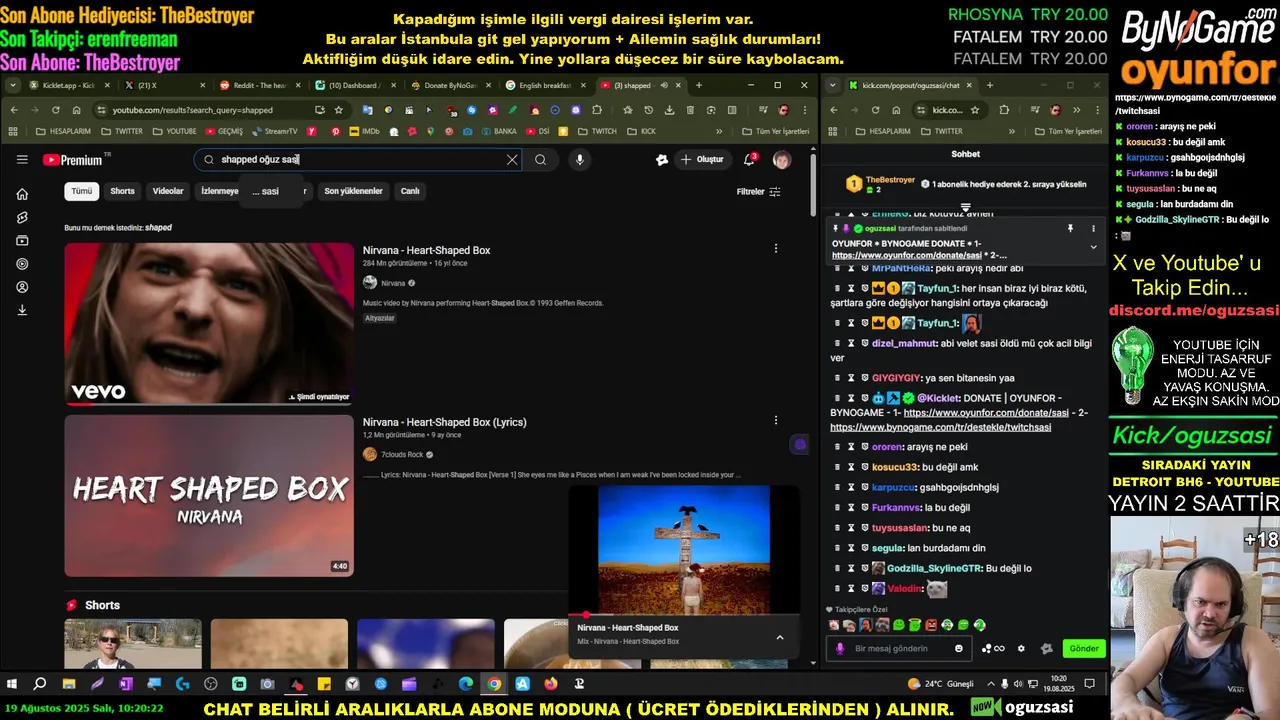The image size is (1280, 720).
Task: Click the suggested term shaped
Action: (x=158, y=228)
